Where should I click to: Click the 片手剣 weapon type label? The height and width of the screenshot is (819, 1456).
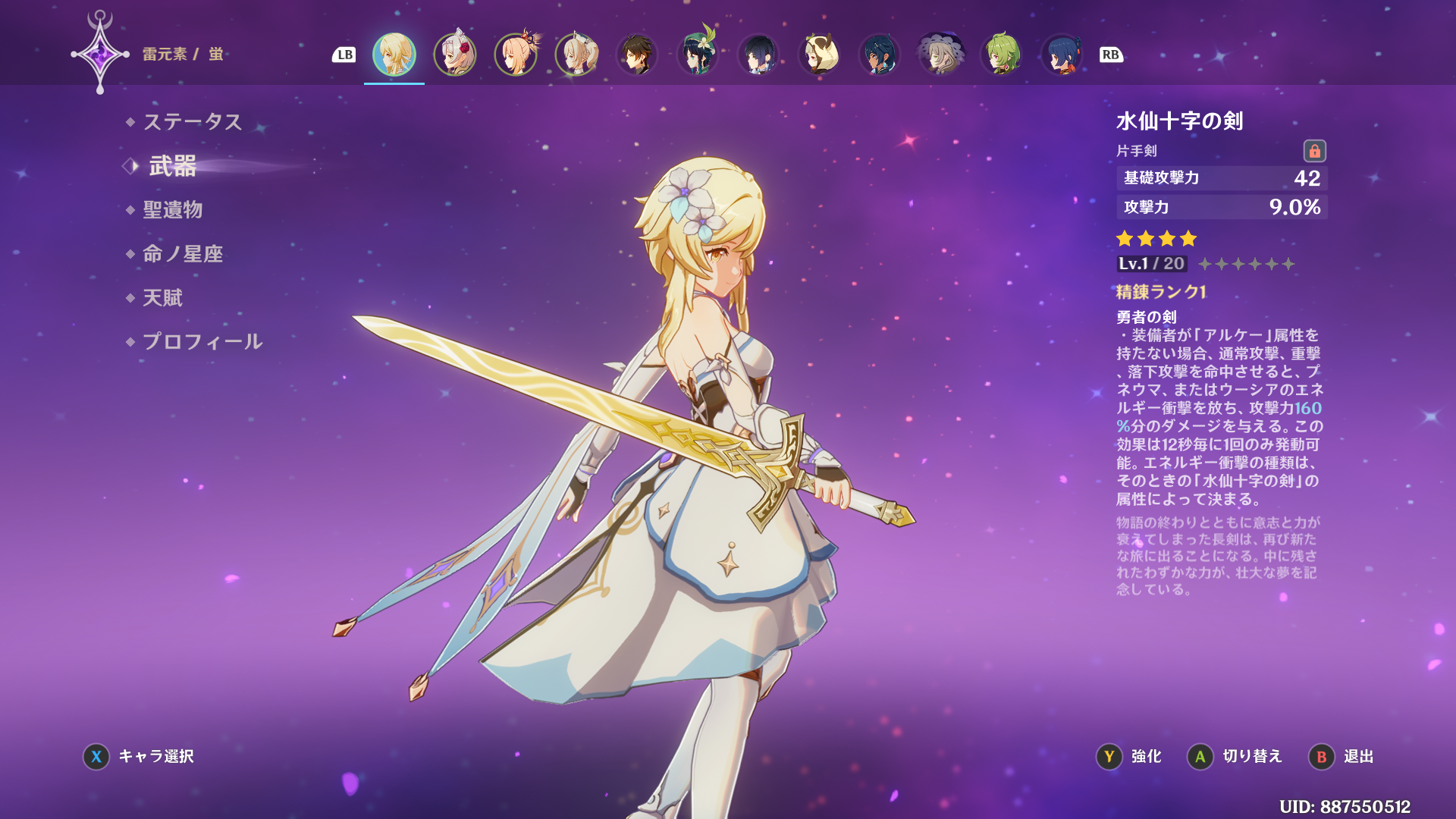click(1136, 151)
